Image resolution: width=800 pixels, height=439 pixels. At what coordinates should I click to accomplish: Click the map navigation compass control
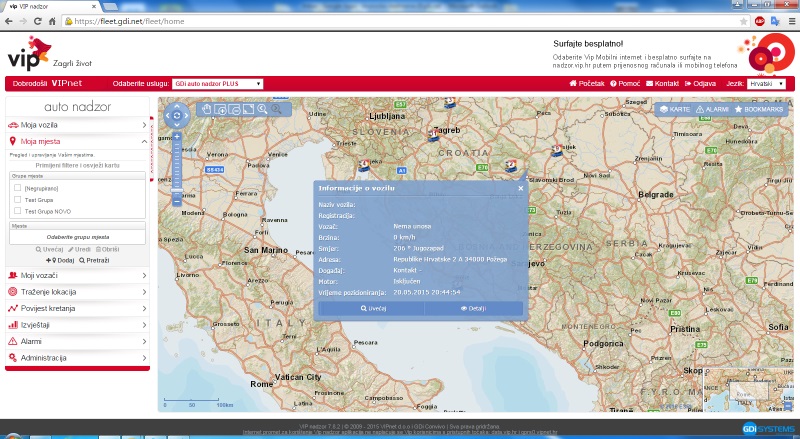coord(176,115)
